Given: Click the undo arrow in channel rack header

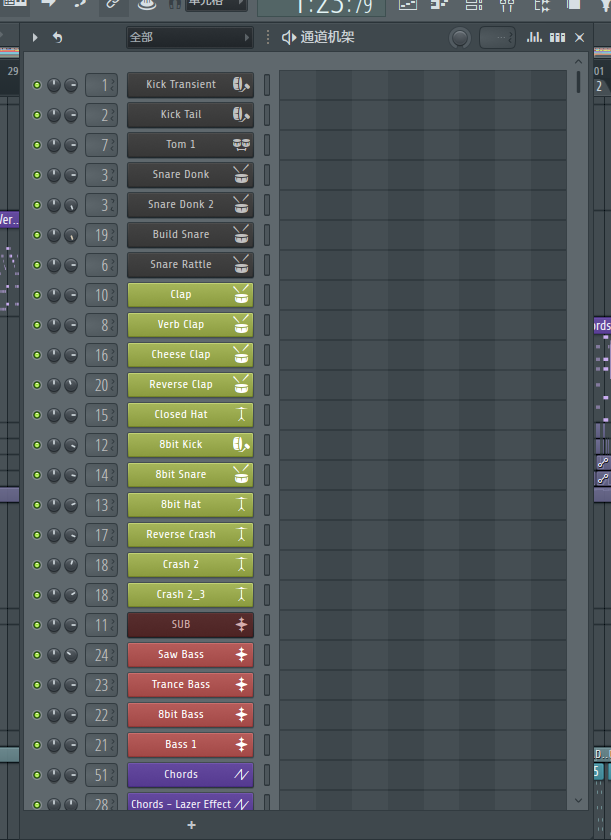Looking at the screenshot, I should tap(57, 38).
